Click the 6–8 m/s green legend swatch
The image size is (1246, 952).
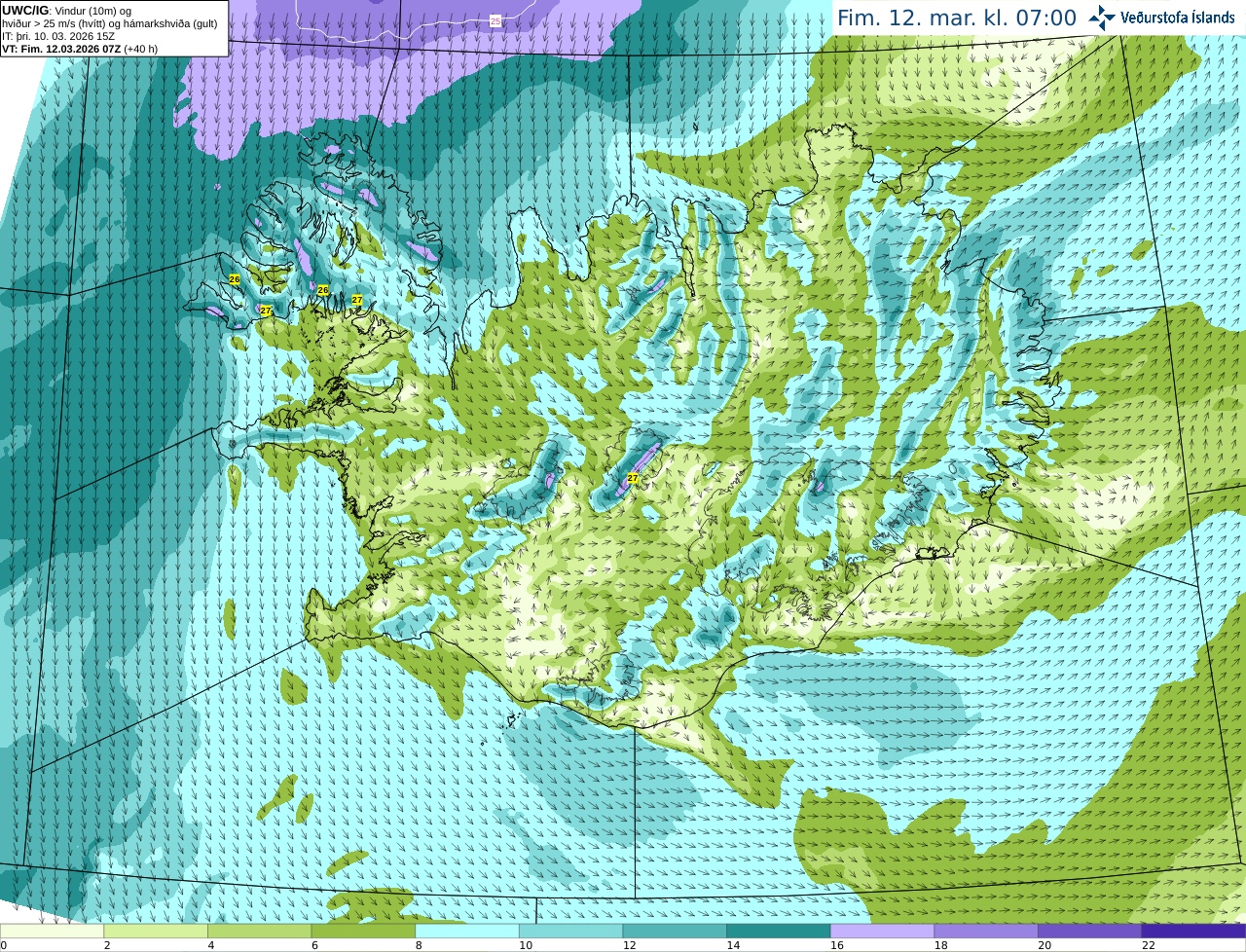[x=363, y=932]
